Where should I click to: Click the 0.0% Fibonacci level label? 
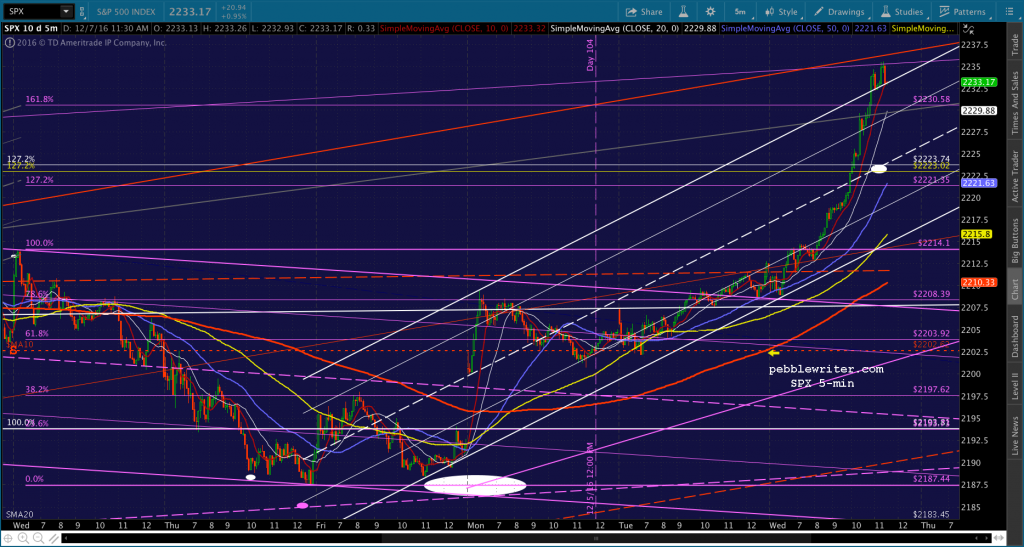pos(35,479)
